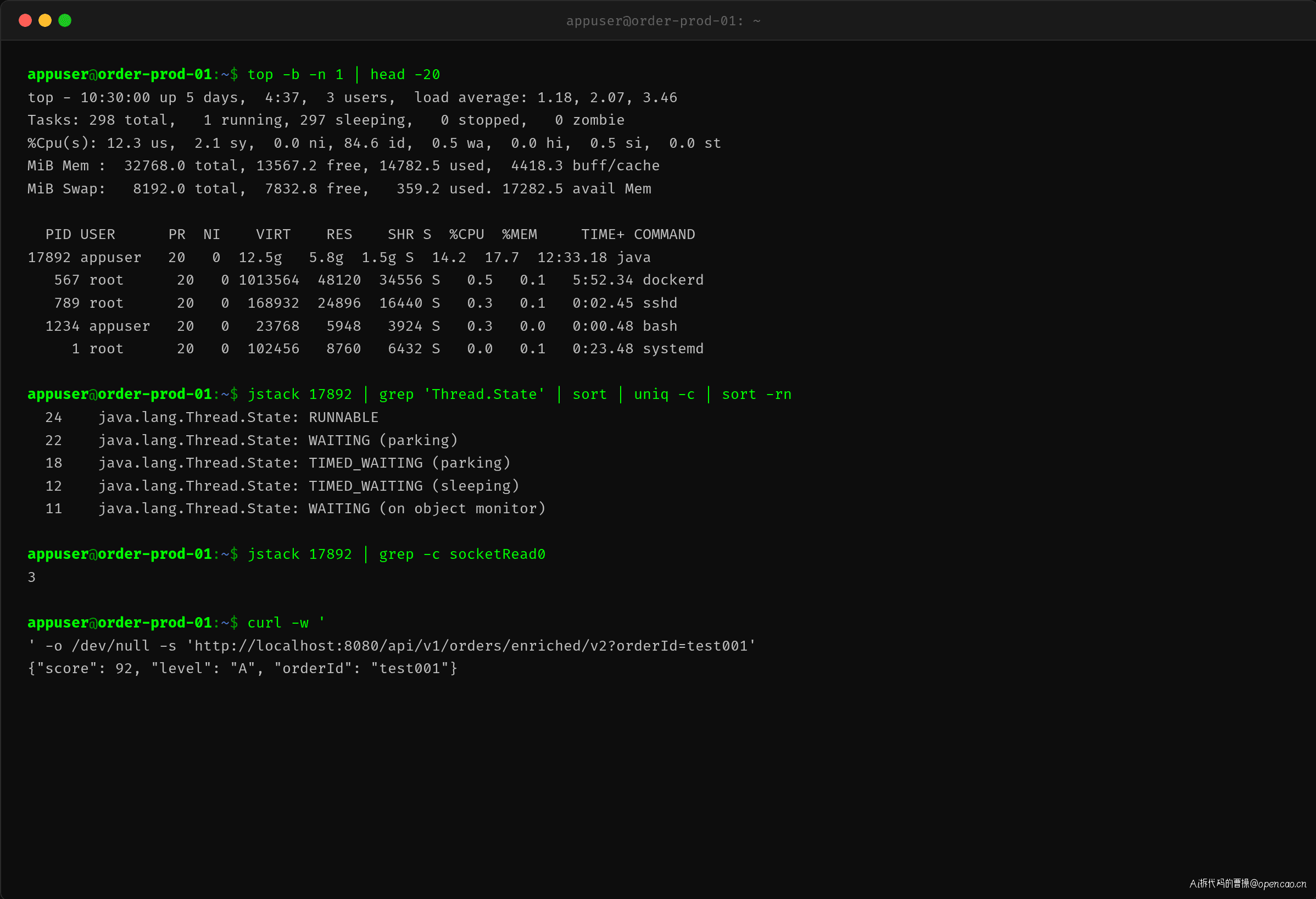Click the 'curl -w' command line

[x=286, y=623]
